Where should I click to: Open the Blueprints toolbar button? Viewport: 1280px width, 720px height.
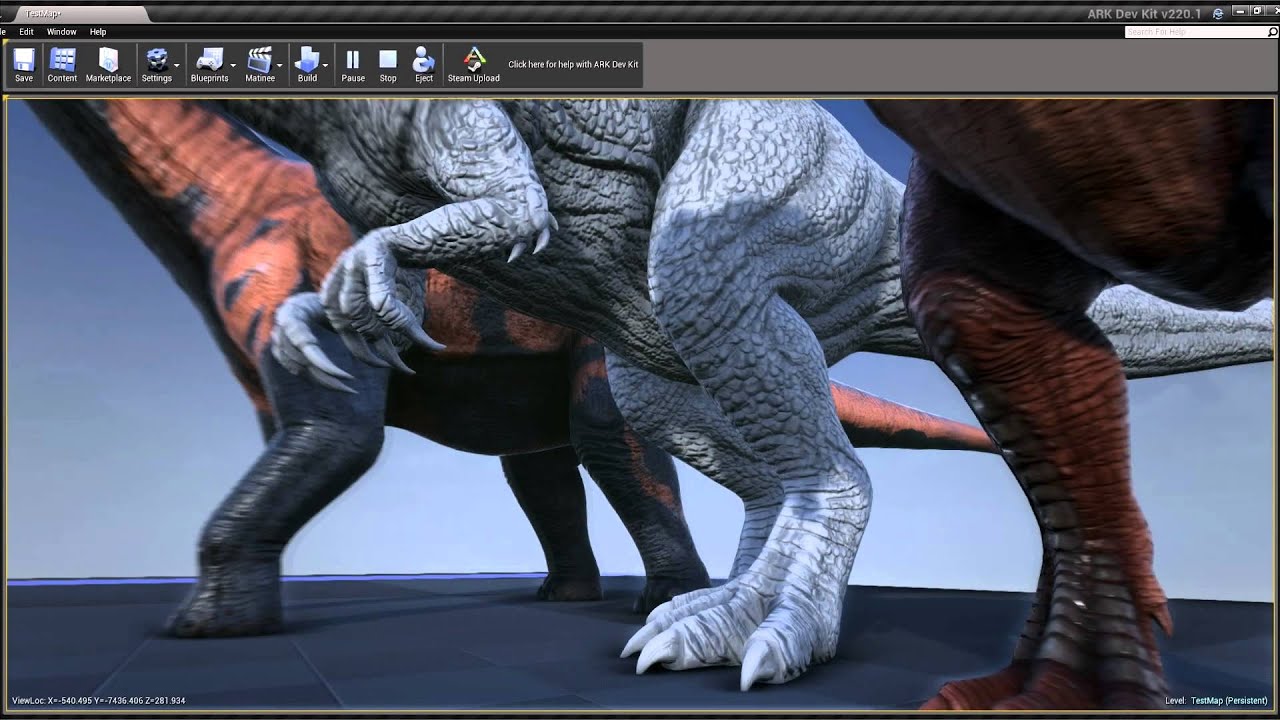point(209,64)
